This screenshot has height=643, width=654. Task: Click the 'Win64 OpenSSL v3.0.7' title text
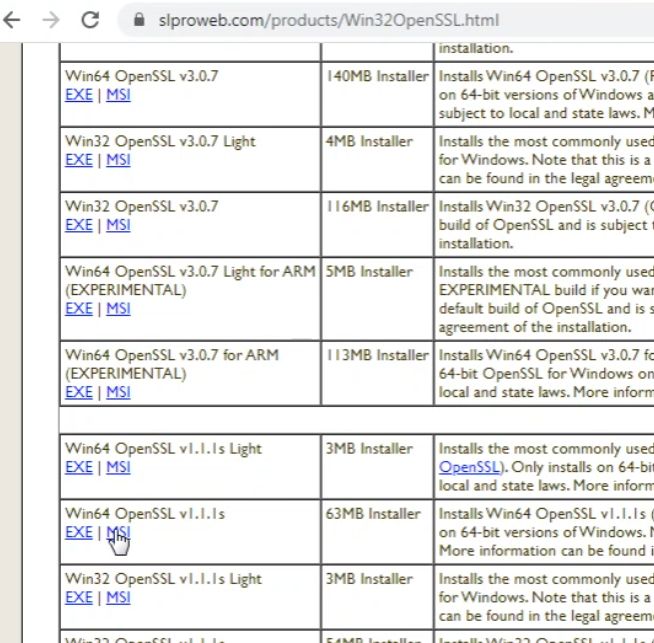[x=142, y=76]
